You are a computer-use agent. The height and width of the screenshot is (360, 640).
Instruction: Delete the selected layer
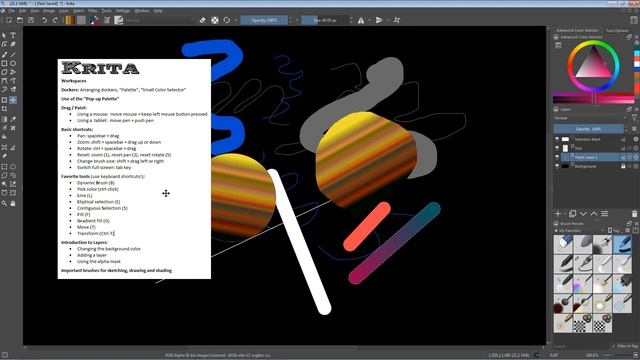(x=634, y=214)
